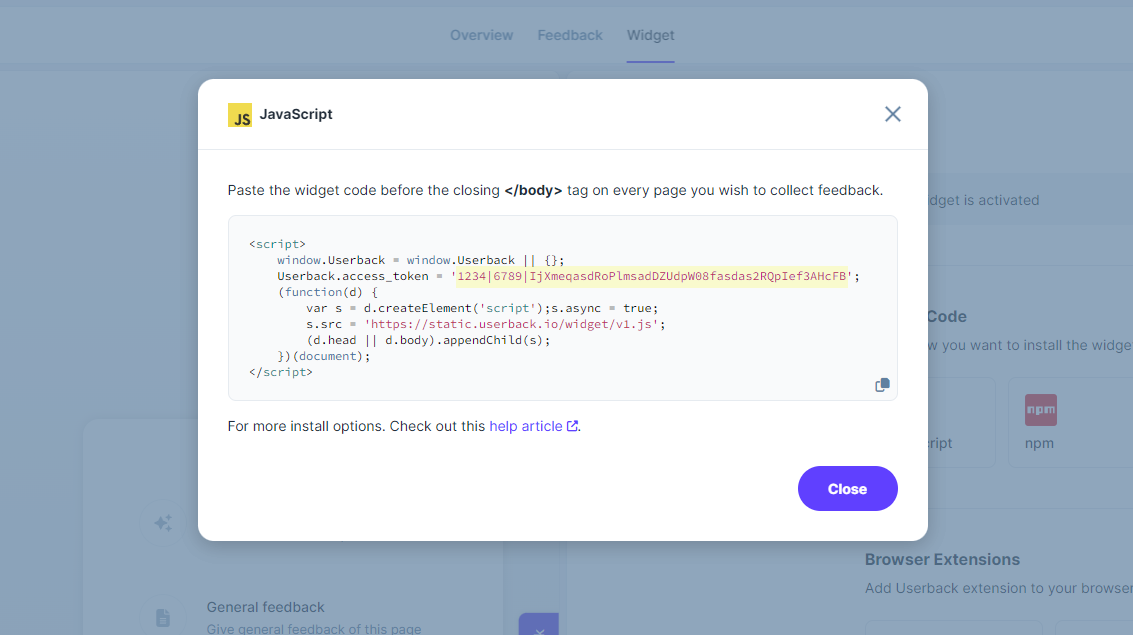Screen dimensions: 1133x635
Task: Switch to the Feedback tab
Action: (569, 35)
